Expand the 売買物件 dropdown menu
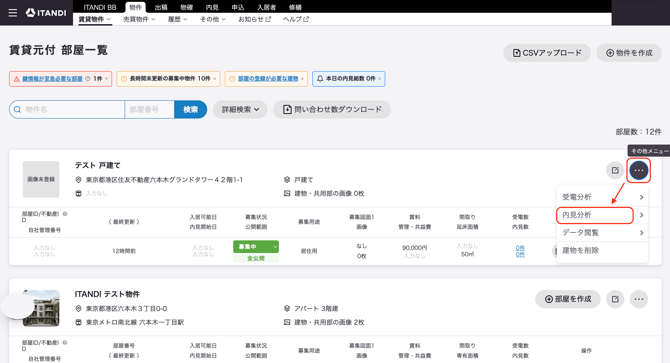Image resolution: width=670 pixels, height=363 pixels. [x=139, y=19]
